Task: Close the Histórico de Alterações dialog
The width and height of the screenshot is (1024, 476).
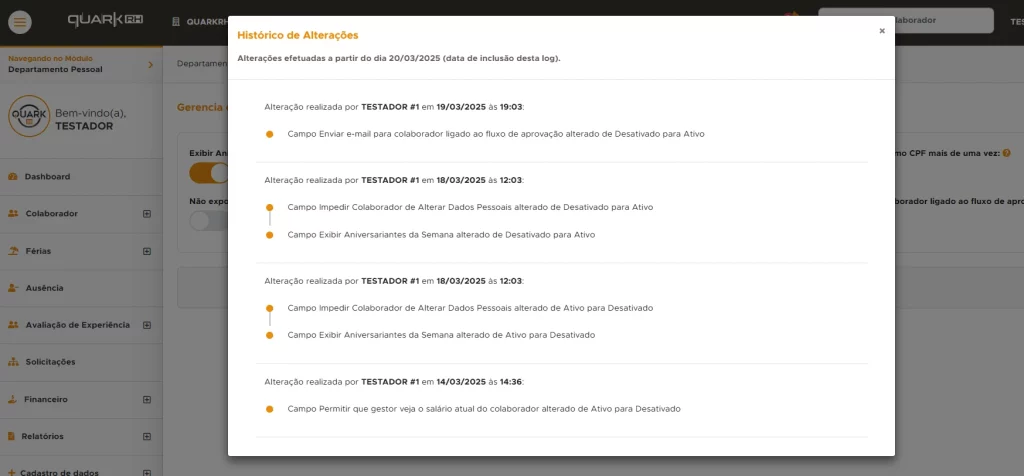Action: (x=881, y=31)
